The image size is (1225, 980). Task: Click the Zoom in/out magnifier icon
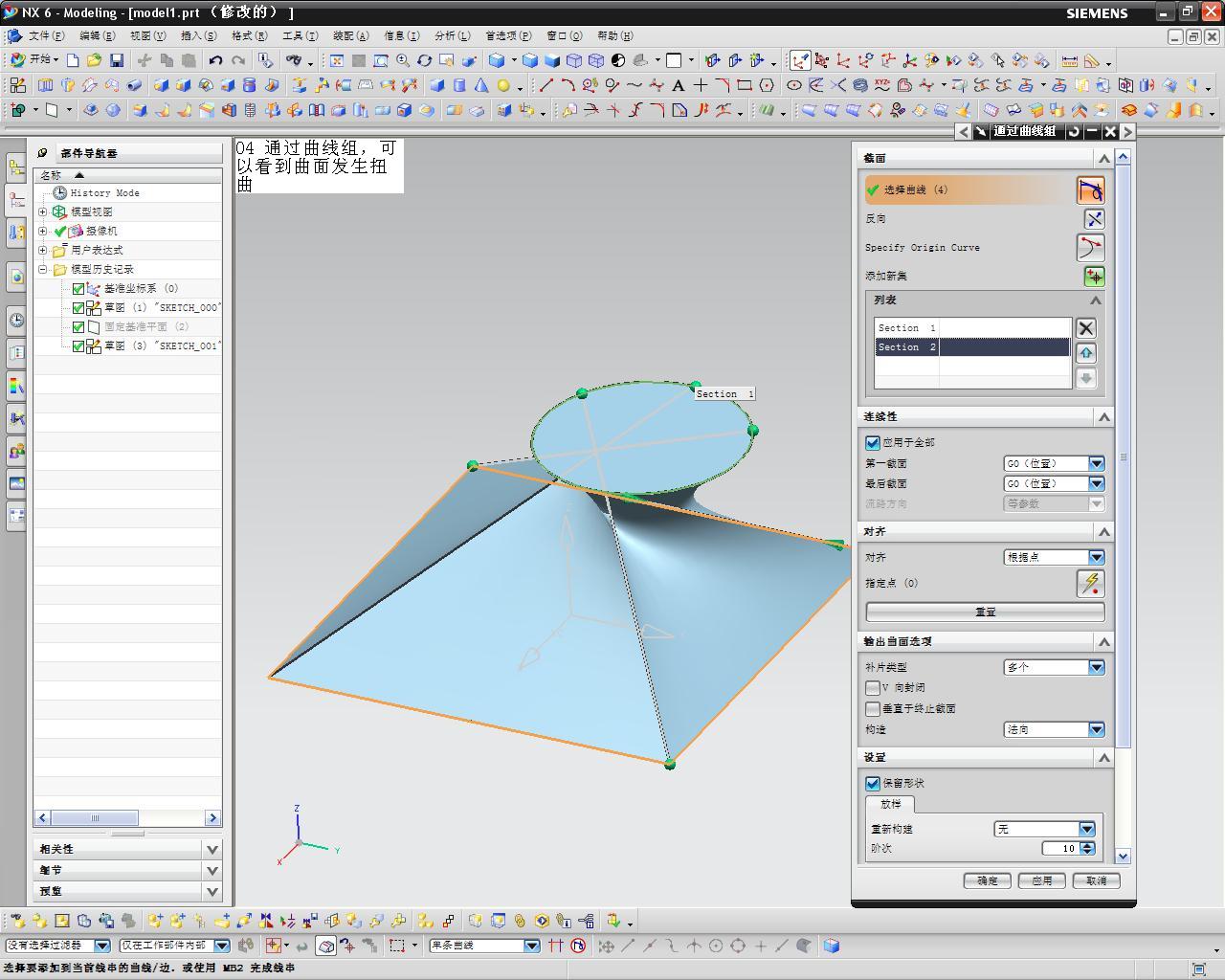pyautogui.click(x=403, y=60)
